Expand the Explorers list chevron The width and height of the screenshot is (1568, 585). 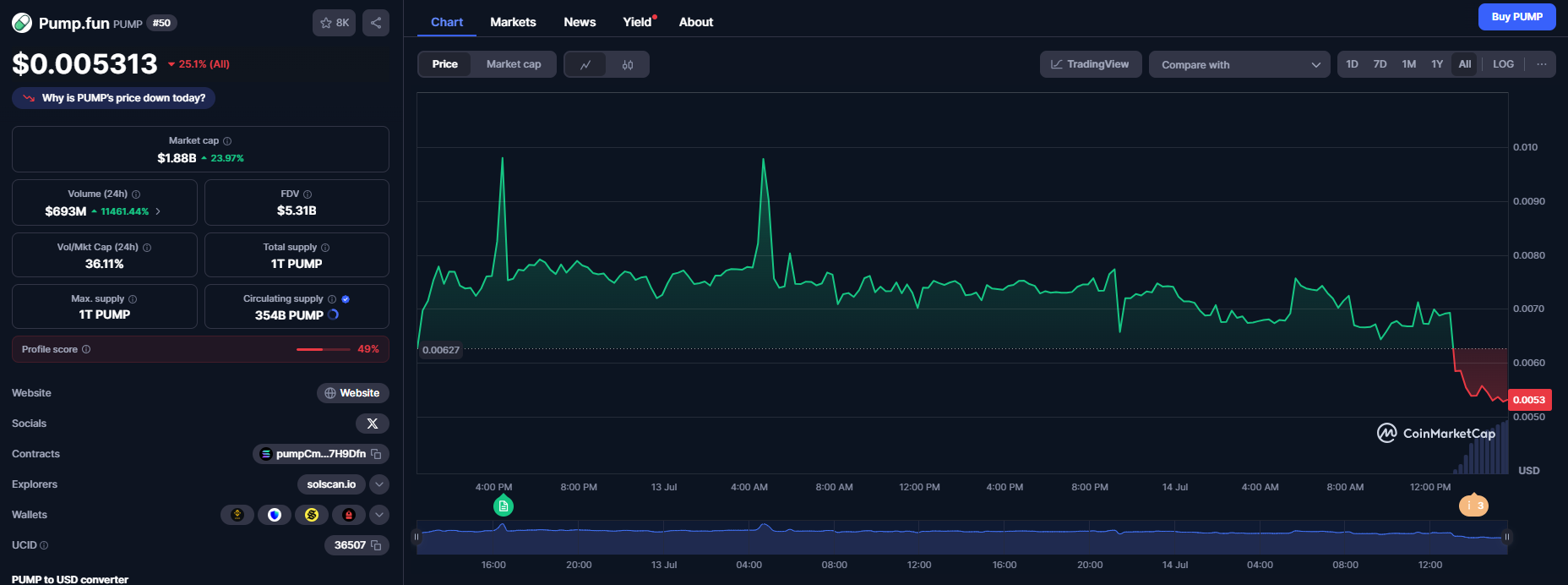[x=379, y=484]
